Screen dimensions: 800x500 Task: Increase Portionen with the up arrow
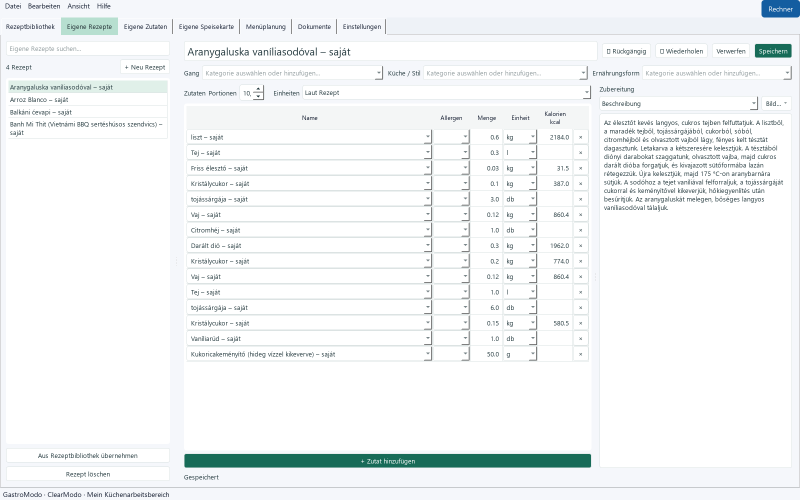pos(258,89)
